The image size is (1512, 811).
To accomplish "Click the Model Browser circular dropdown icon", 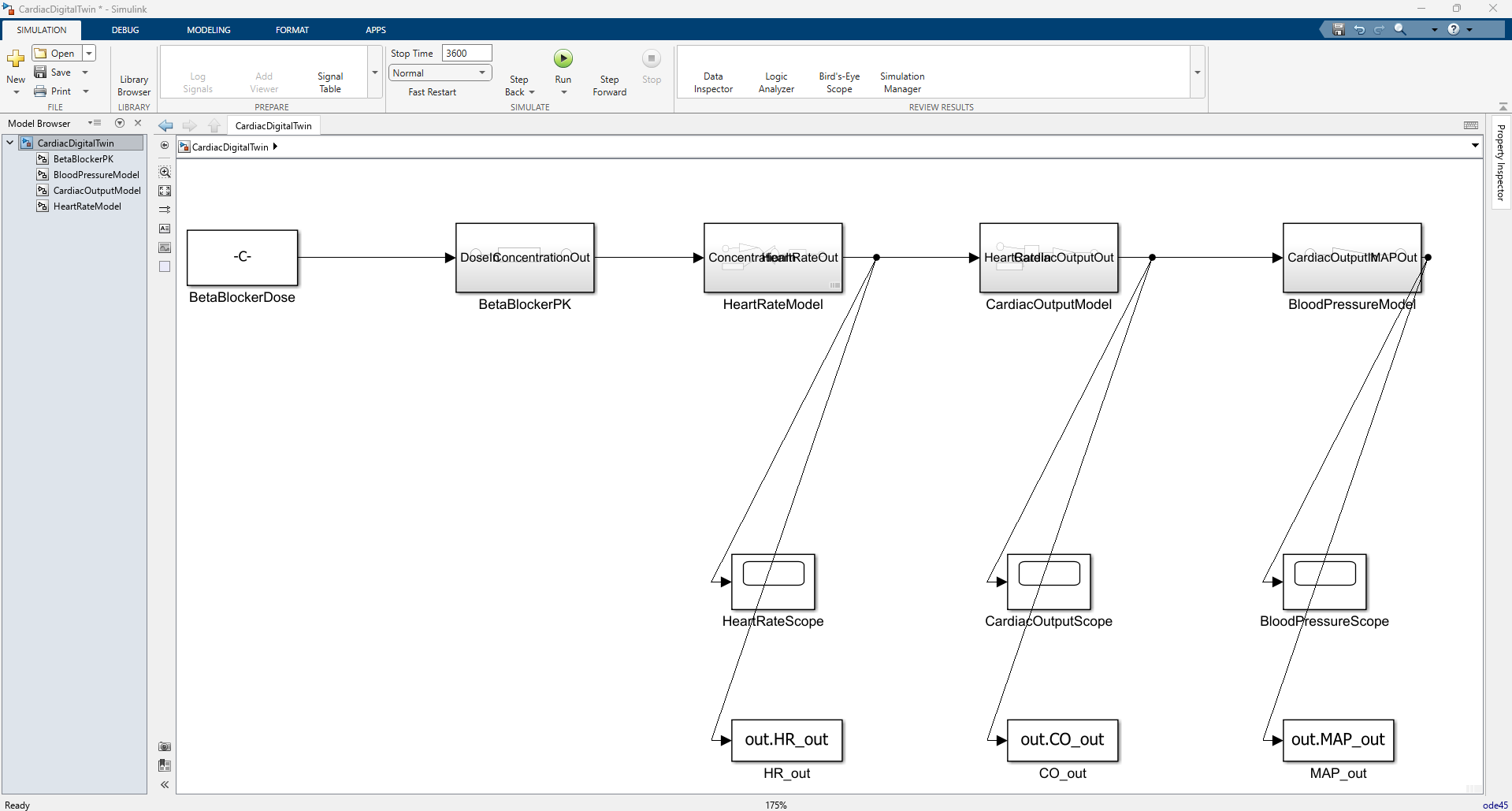I will click(x=120, y=123).
